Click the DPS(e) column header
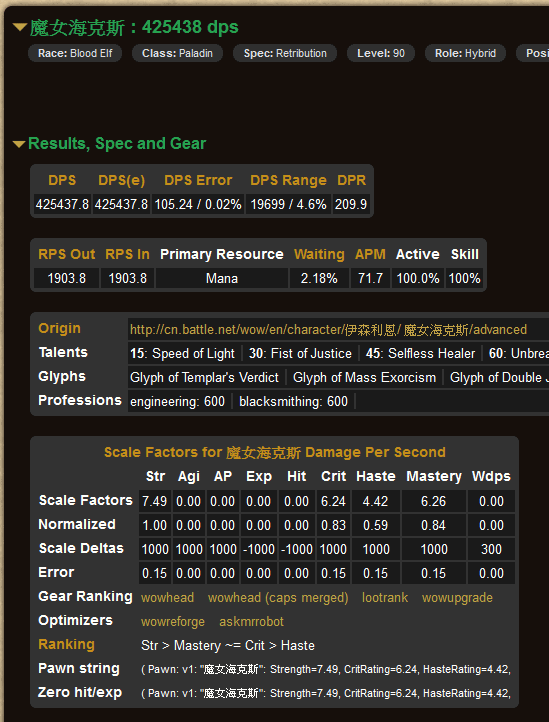 tap(122, 180)
